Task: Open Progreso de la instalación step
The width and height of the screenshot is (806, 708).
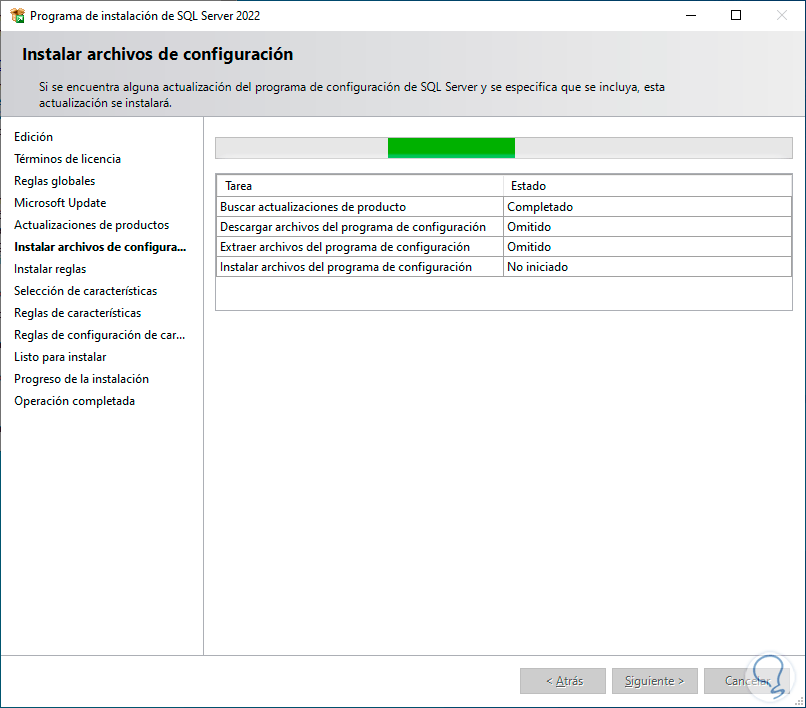Action: tap(81, 379)
